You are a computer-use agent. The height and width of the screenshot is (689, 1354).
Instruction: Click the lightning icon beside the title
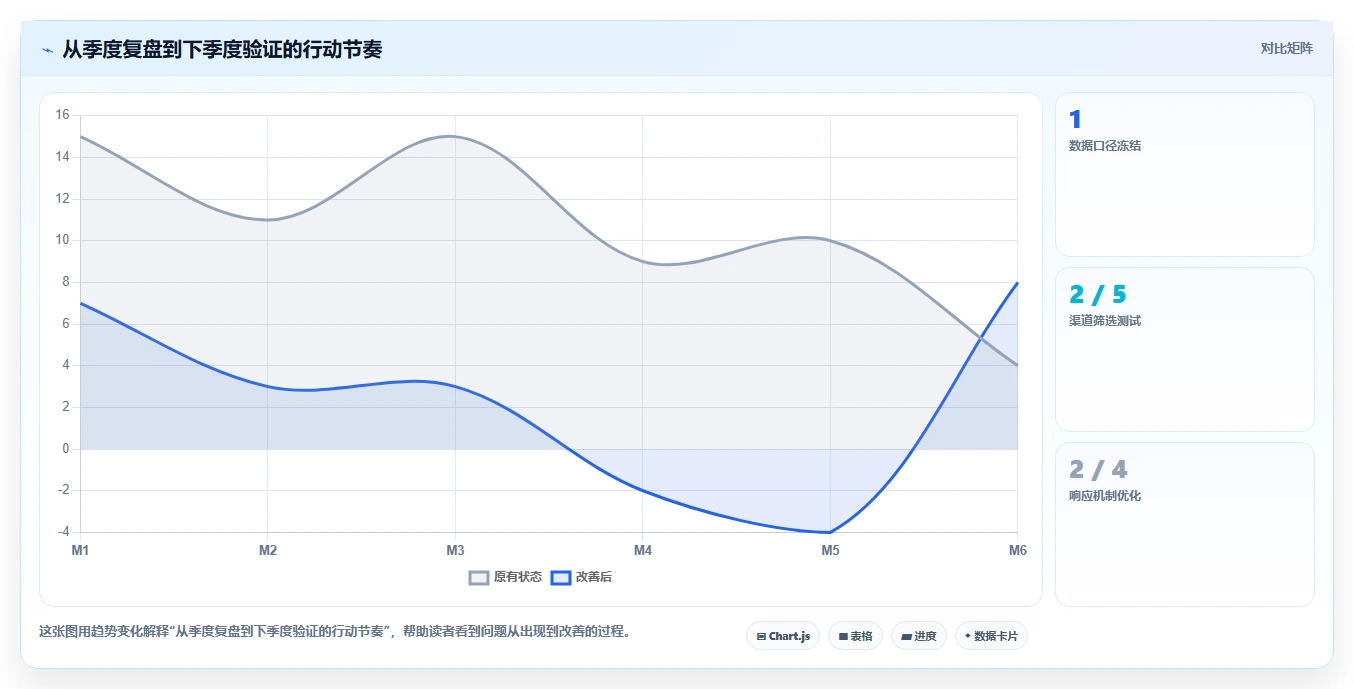pyautogui.click(x=47, y=50)
